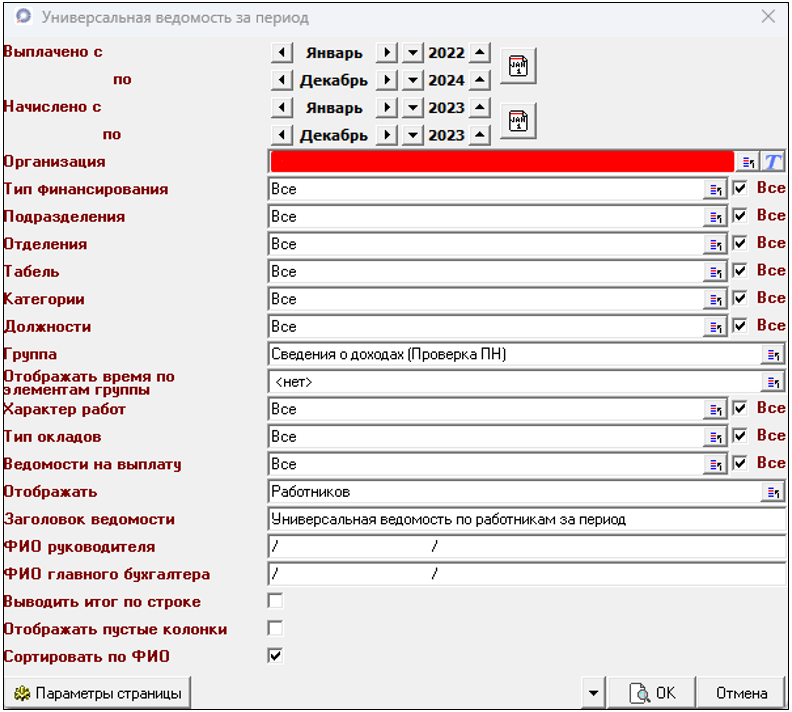Toggle the Отображать пустые колонки checkbox

pyautogui.click(x=275, y=629)
